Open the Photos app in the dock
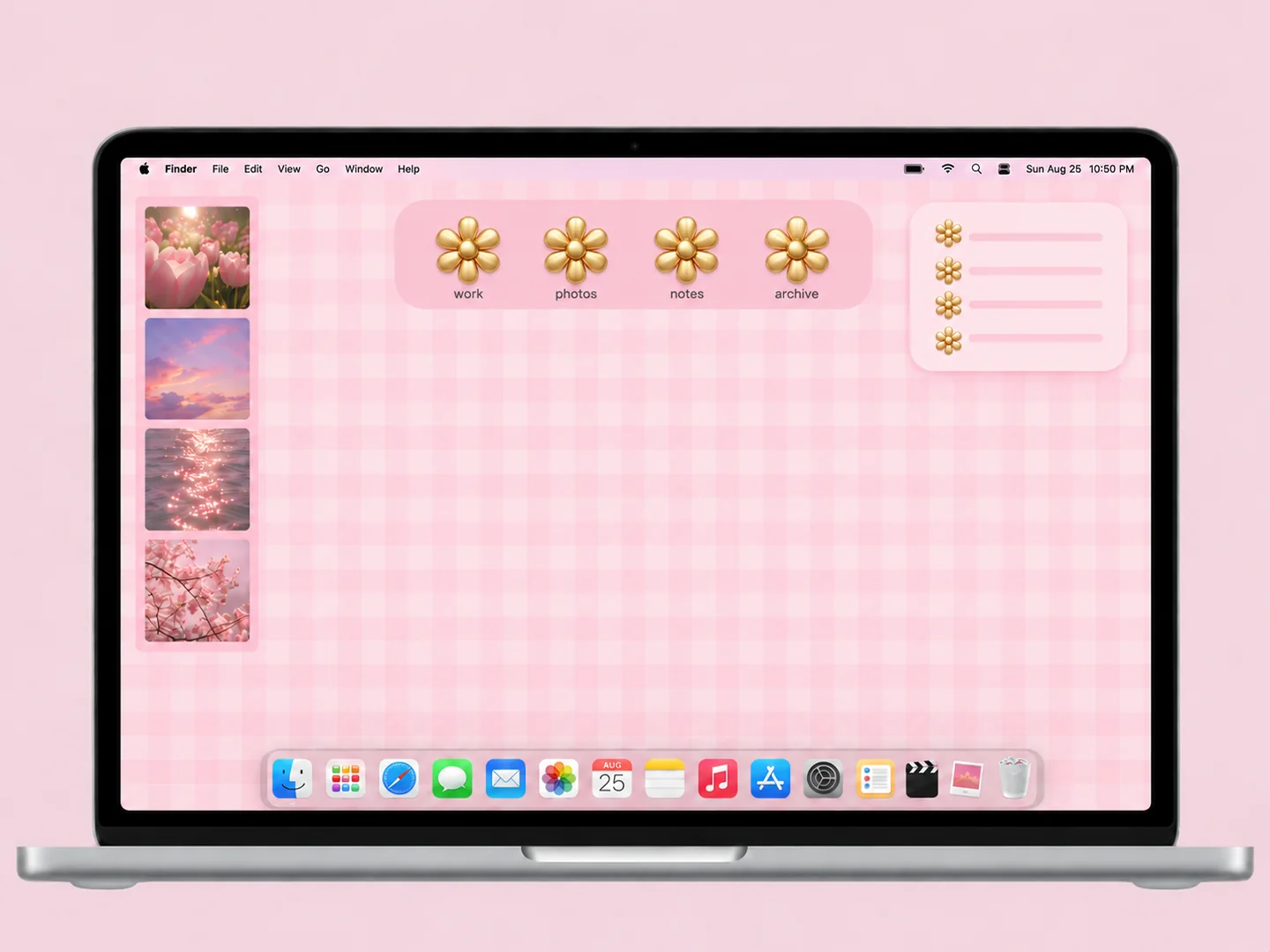The image size is (1270, 952). coord(558,779)
